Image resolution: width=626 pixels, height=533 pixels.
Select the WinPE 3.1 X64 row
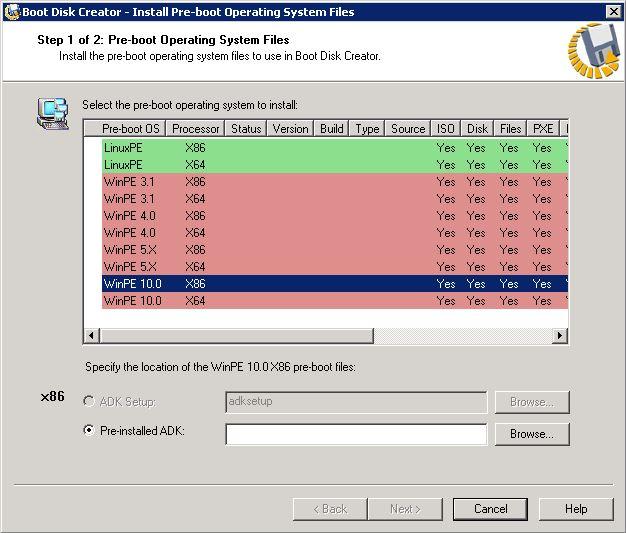click(x=335, y=198)
